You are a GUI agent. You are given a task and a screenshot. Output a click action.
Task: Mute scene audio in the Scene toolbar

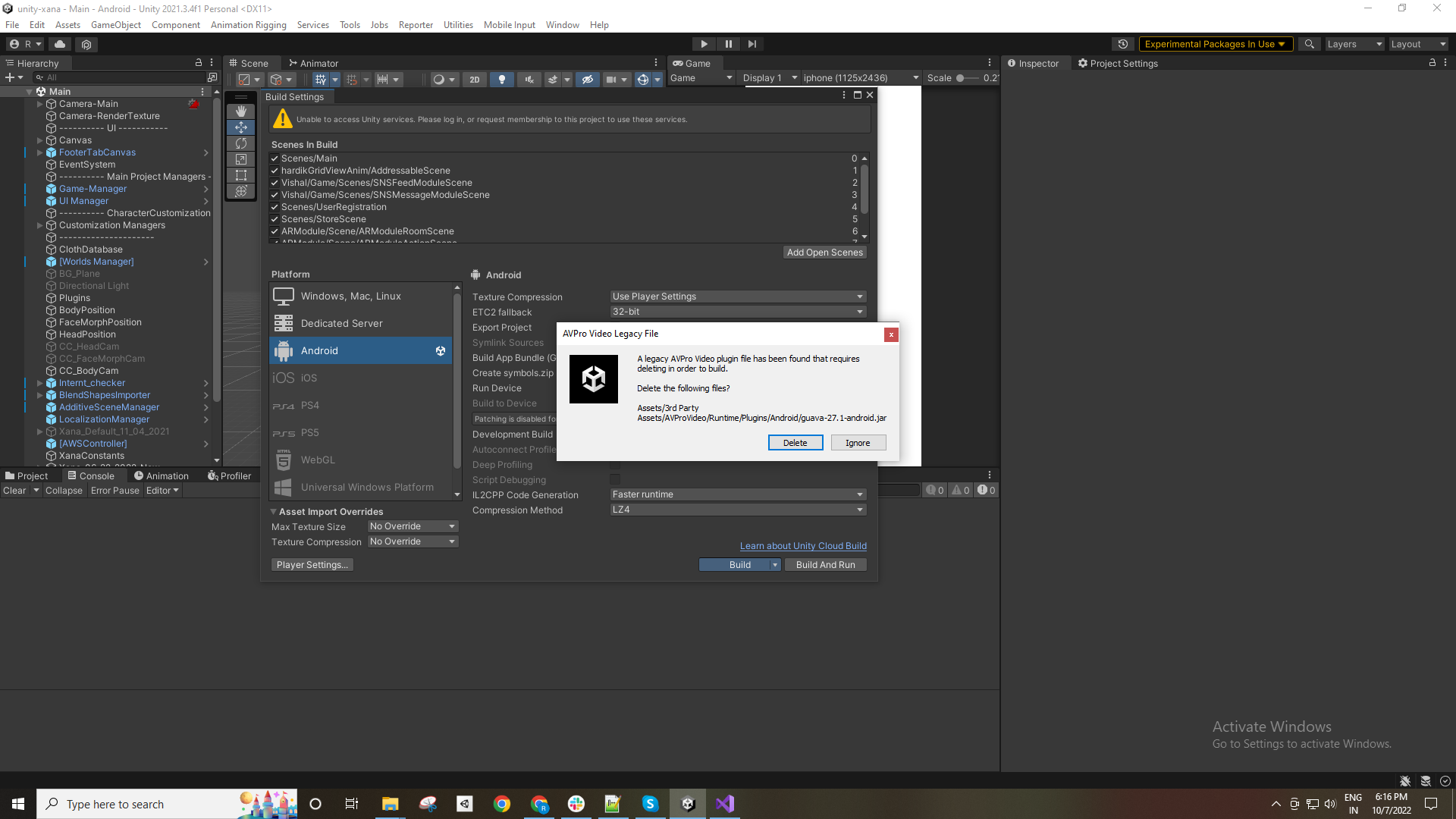point(529,79)
